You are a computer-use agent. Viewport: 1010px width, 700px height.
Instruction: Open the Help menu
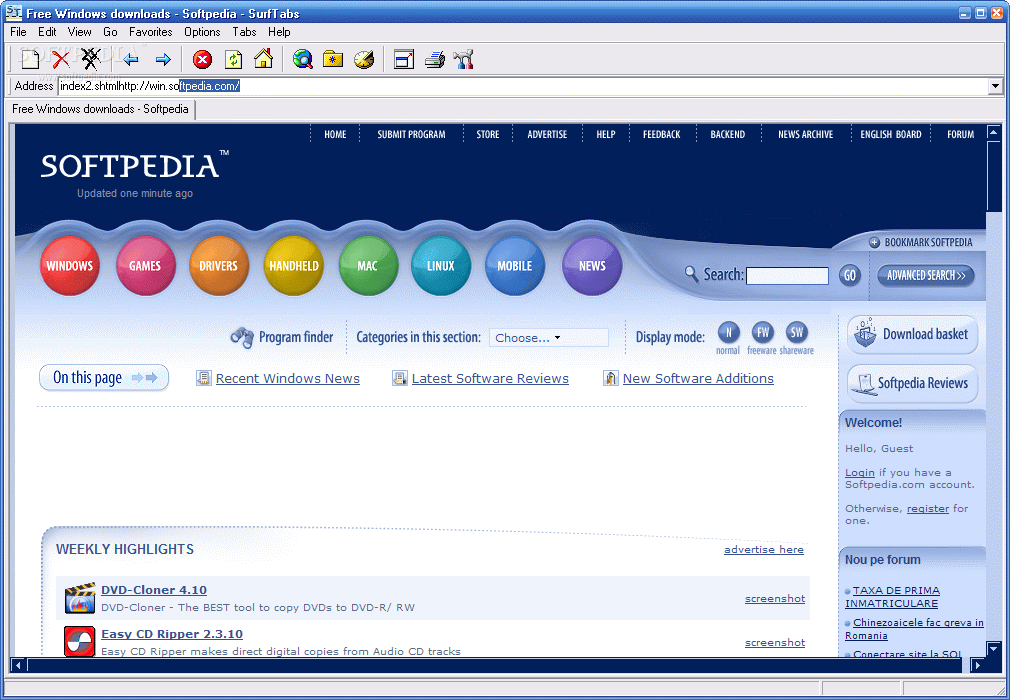click(x=279, y=32)
